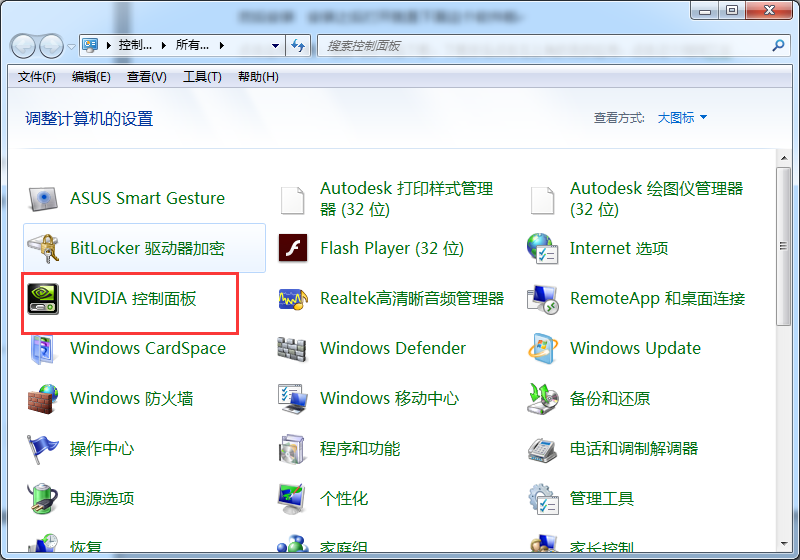Click the Action Center flag icon (操作中心)
Image resolution: width=800 pixels, height=560 pixels.
[x=43, y=449]
